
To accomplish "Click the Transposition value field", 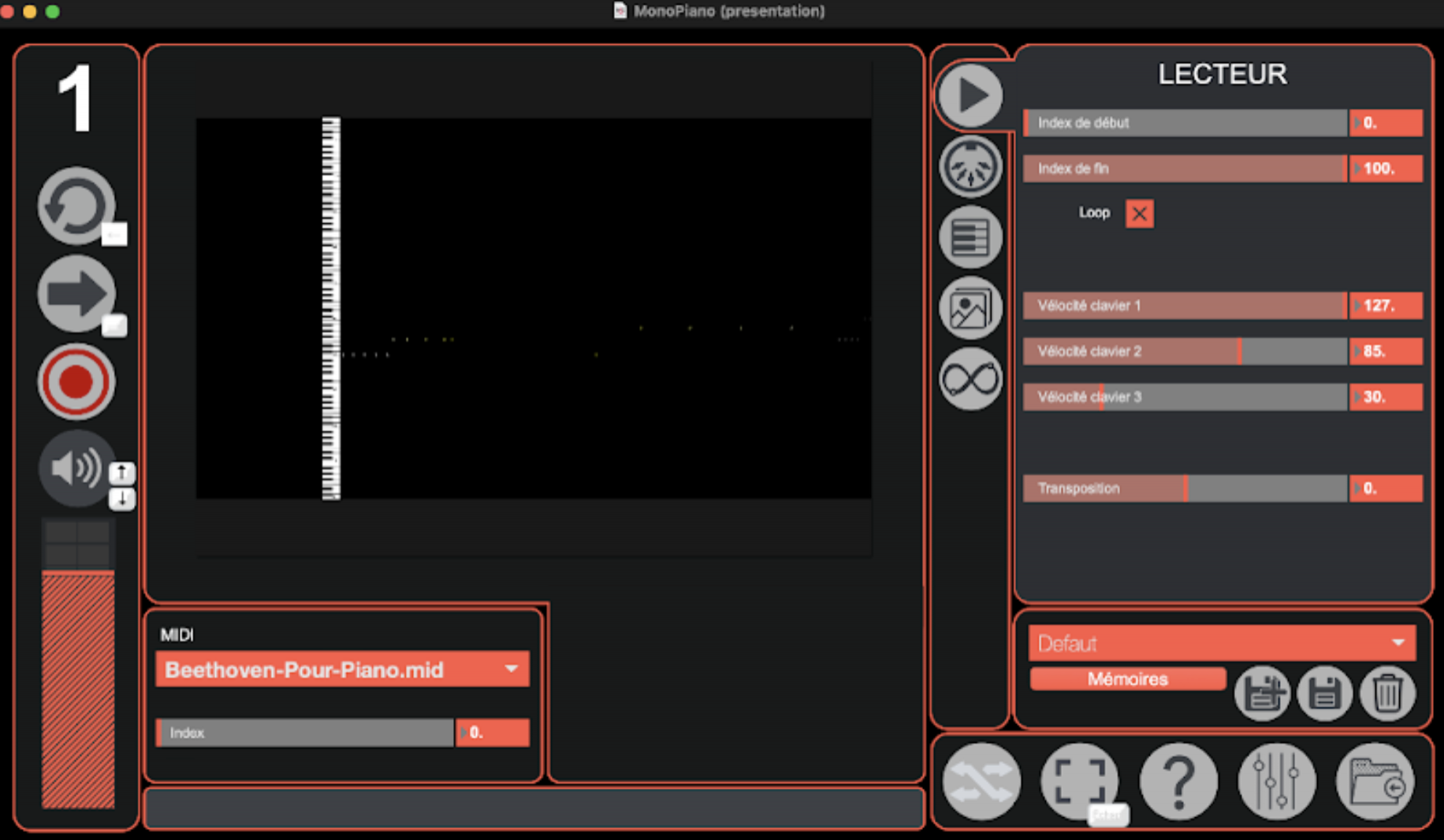I will 1386,489.
